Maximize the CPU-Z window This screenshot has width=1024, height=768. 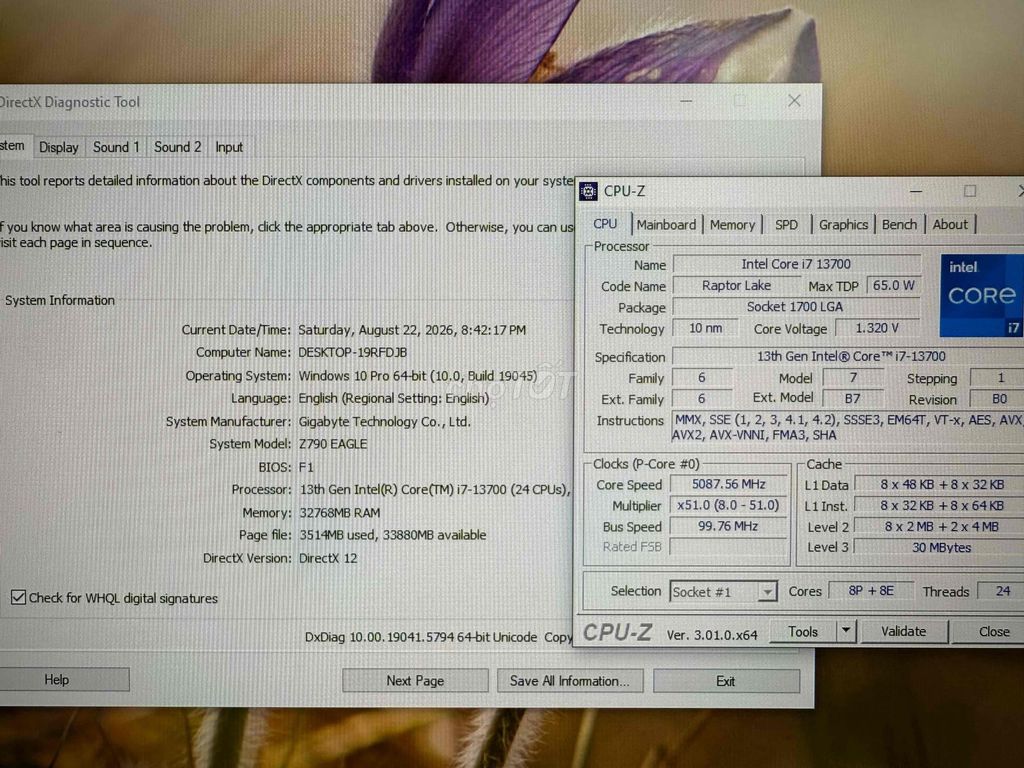point(970,191)
